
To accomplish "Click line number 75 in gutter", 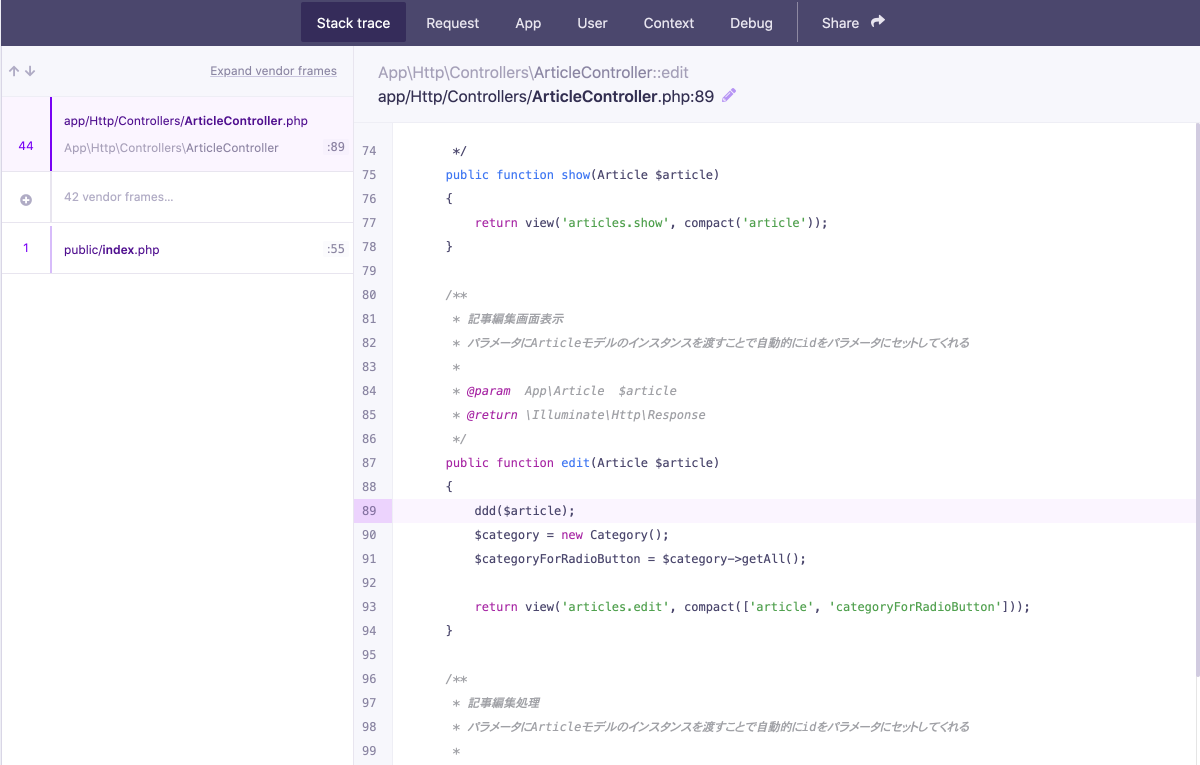I will (370, 175).
